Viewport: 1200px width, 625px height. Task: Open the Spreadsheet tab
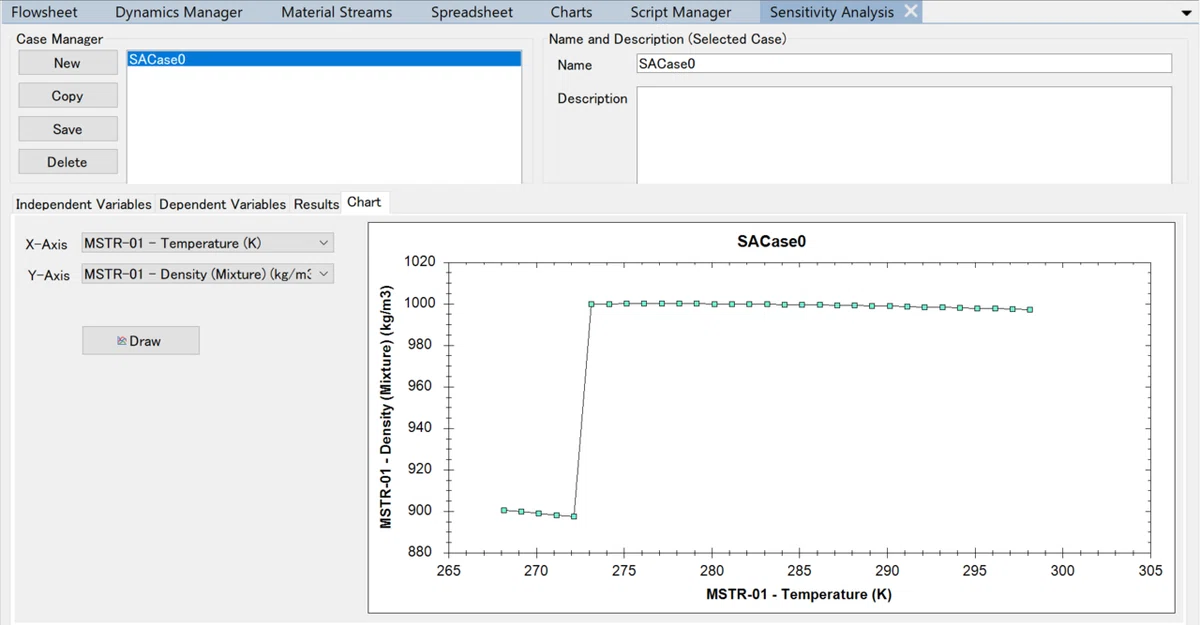(x=472, y=12)
